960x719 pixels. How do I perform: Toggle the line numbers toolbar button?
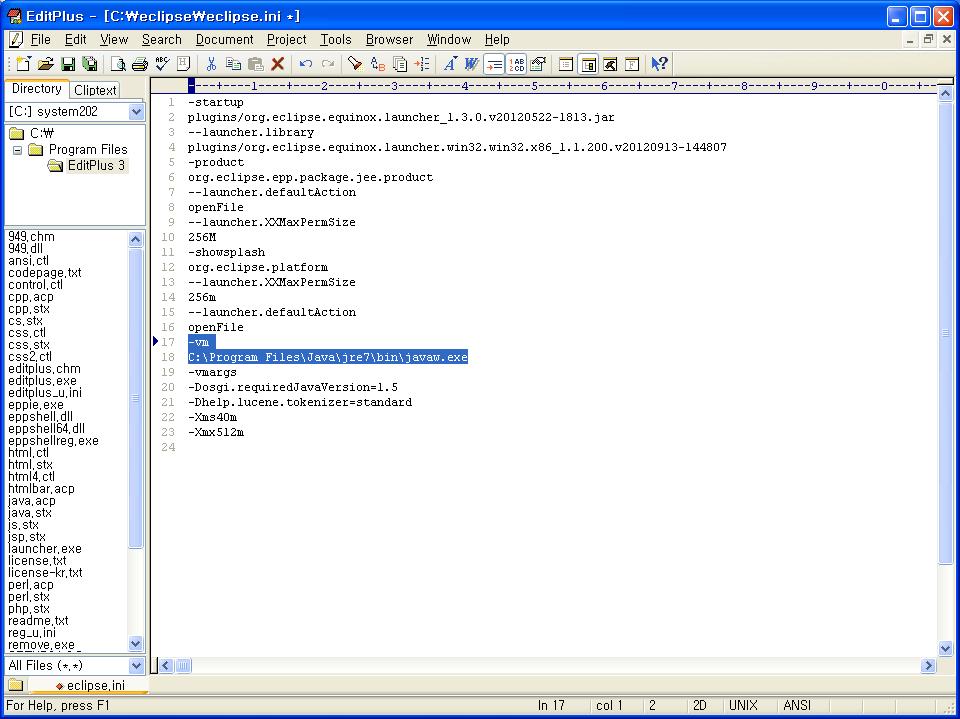click(516, 64)
